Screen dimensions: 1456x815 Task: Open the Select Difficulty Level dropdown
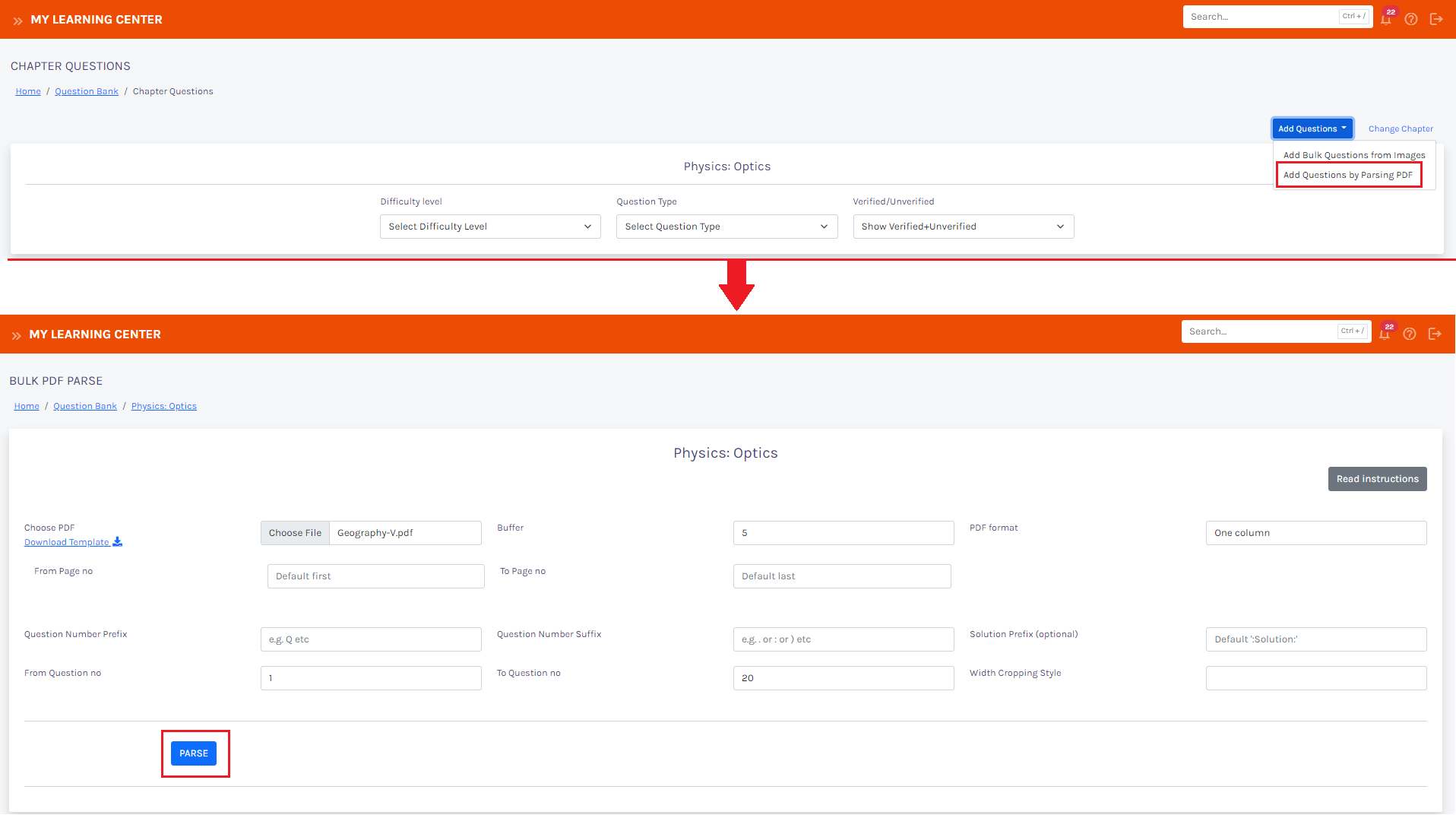pyautogui.click(x=490, y=227)
